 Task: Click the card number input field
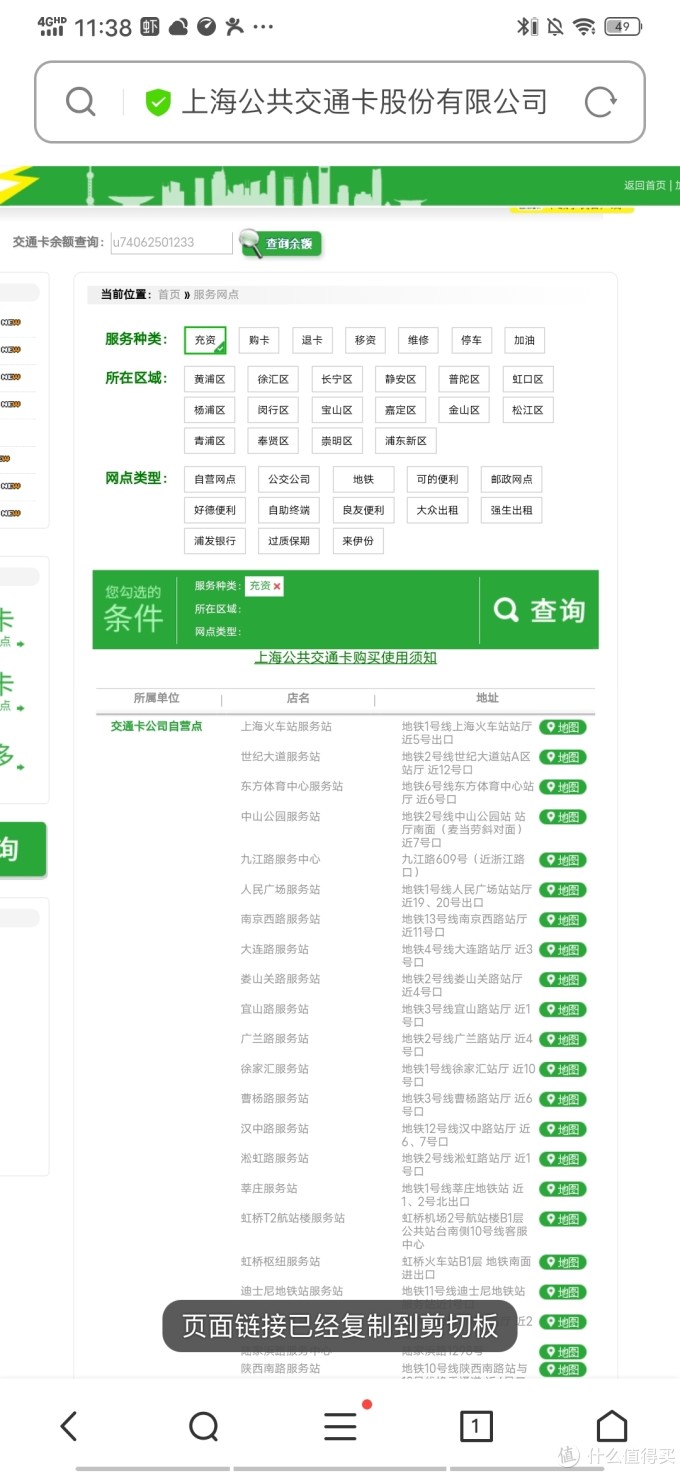(170, 242)
